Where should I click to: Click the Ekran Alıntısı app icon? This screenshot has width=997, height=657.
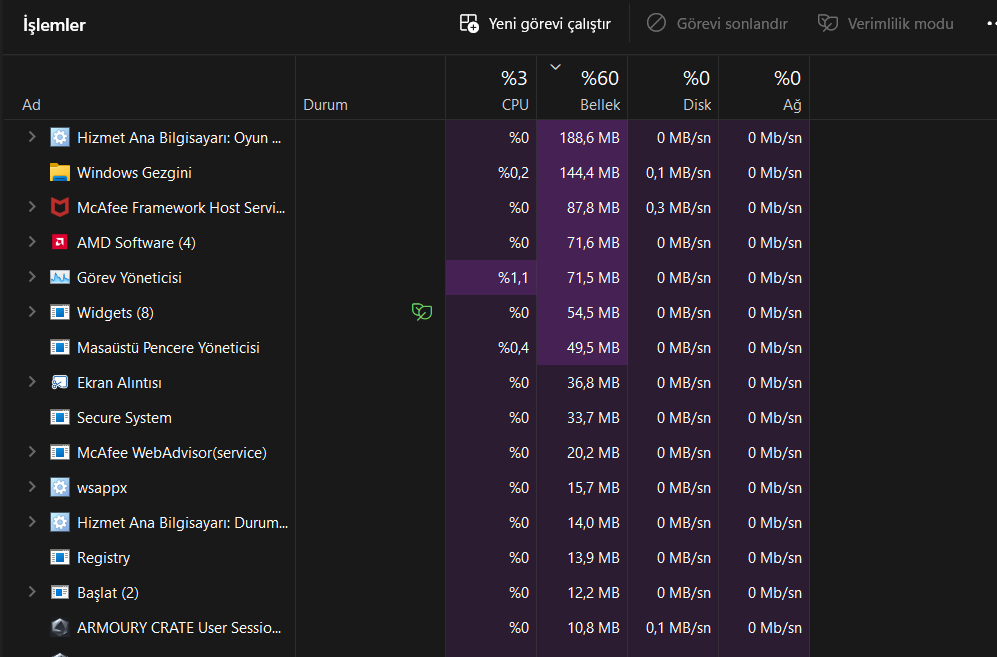coord(60,382)
